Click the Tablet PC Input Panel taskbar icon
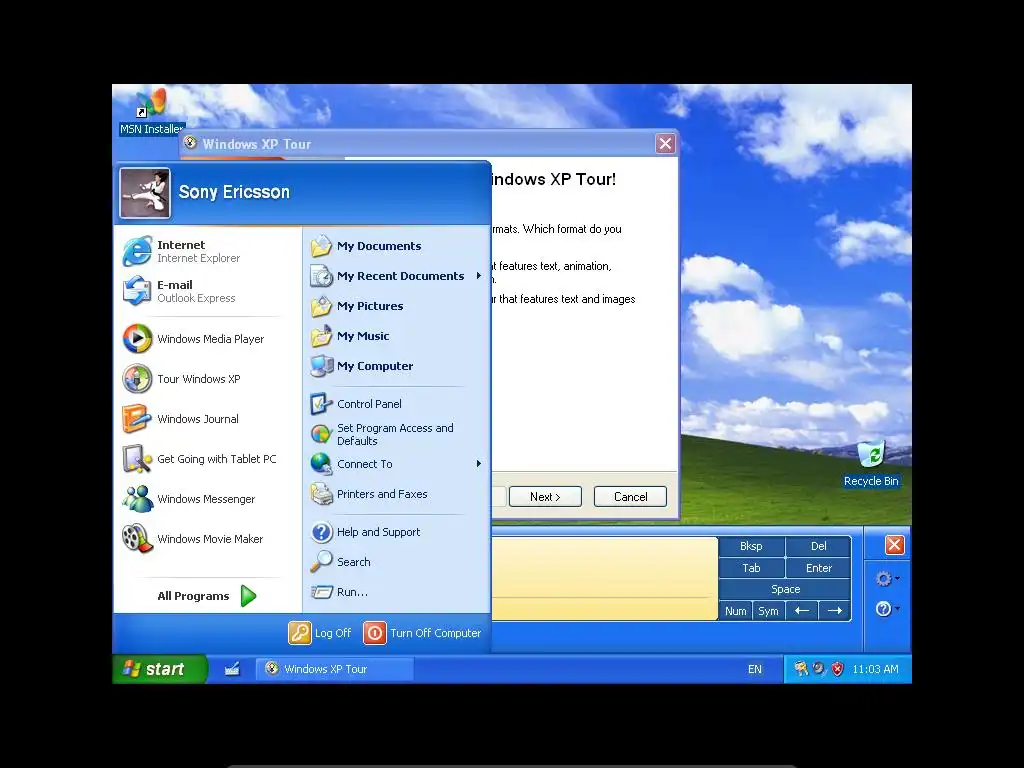 pos(232,669)
